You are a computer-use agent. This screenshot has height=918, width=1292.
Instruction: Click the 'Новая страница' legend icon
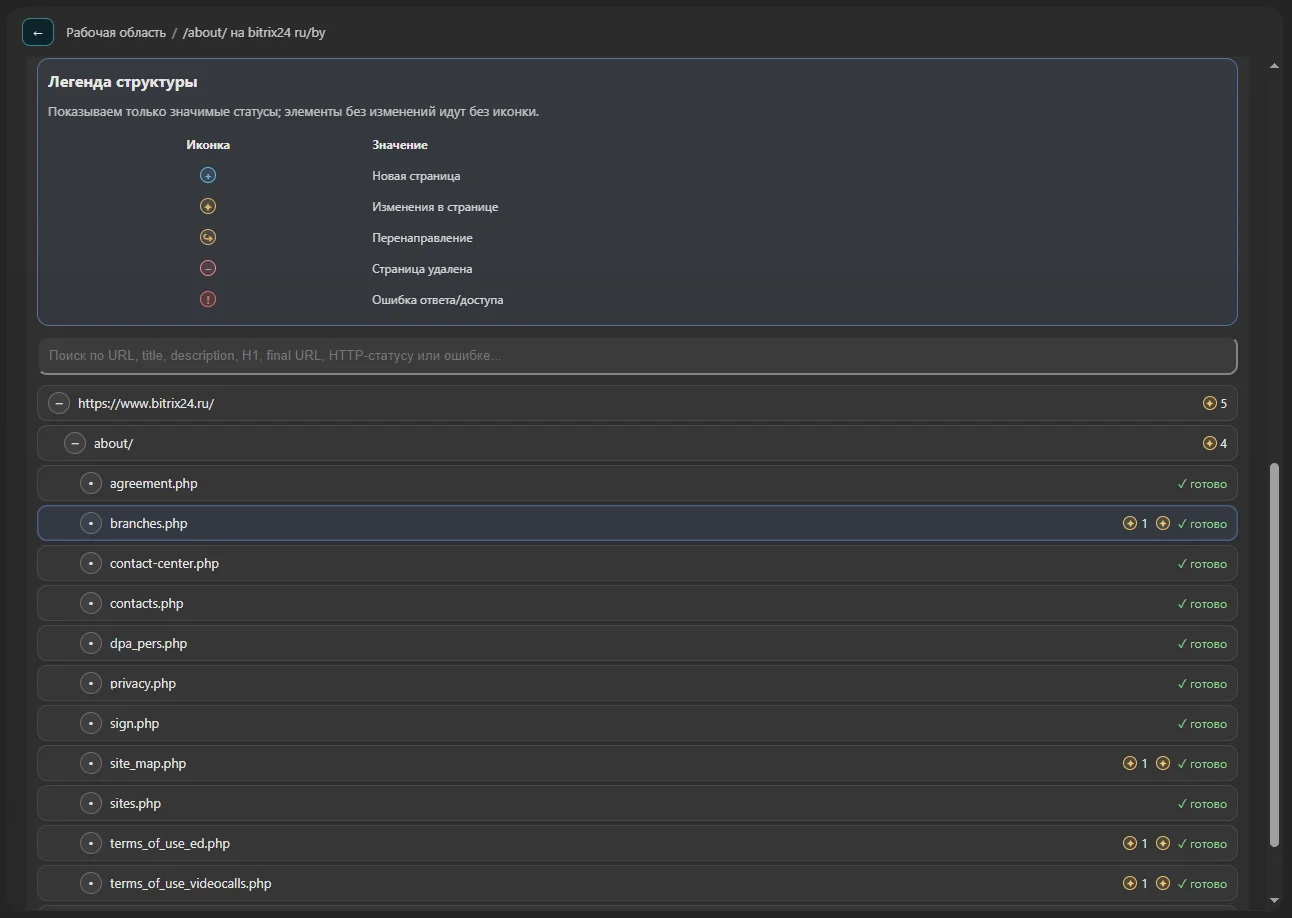coord(208,175)
